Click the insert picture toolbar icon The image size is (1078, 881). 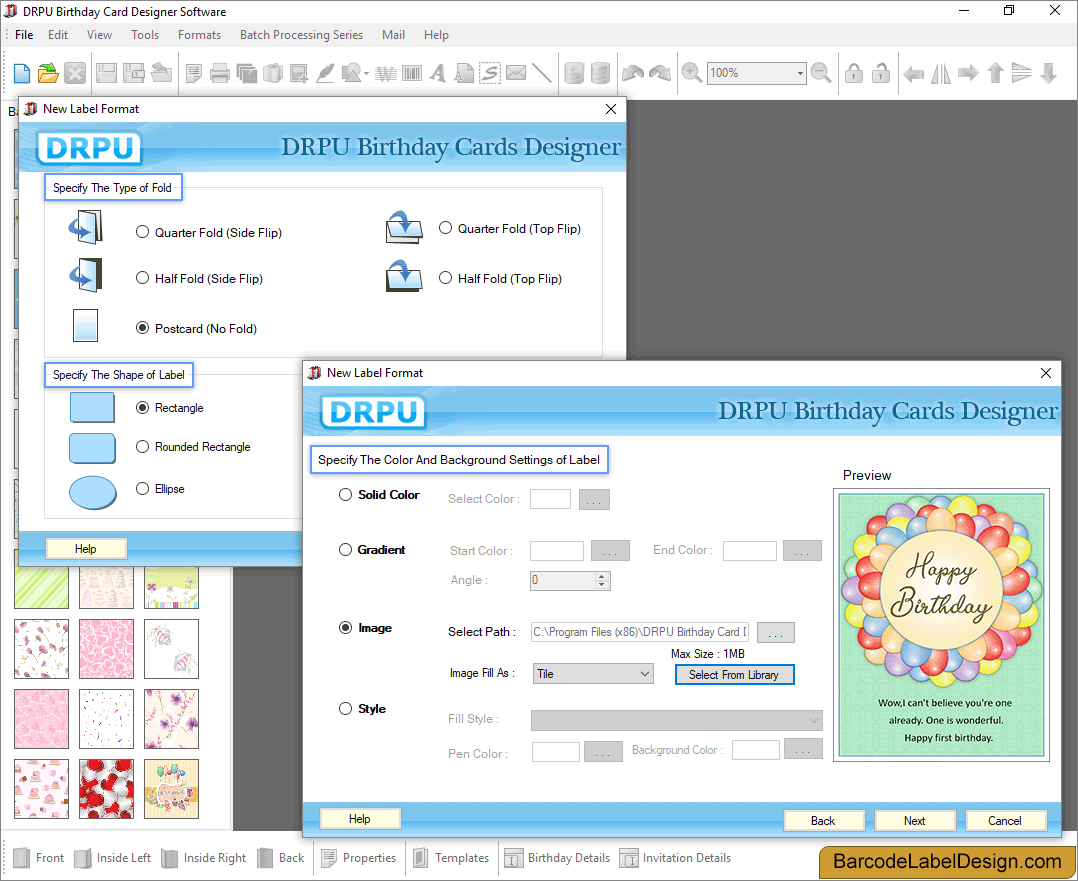coord(298,73)
